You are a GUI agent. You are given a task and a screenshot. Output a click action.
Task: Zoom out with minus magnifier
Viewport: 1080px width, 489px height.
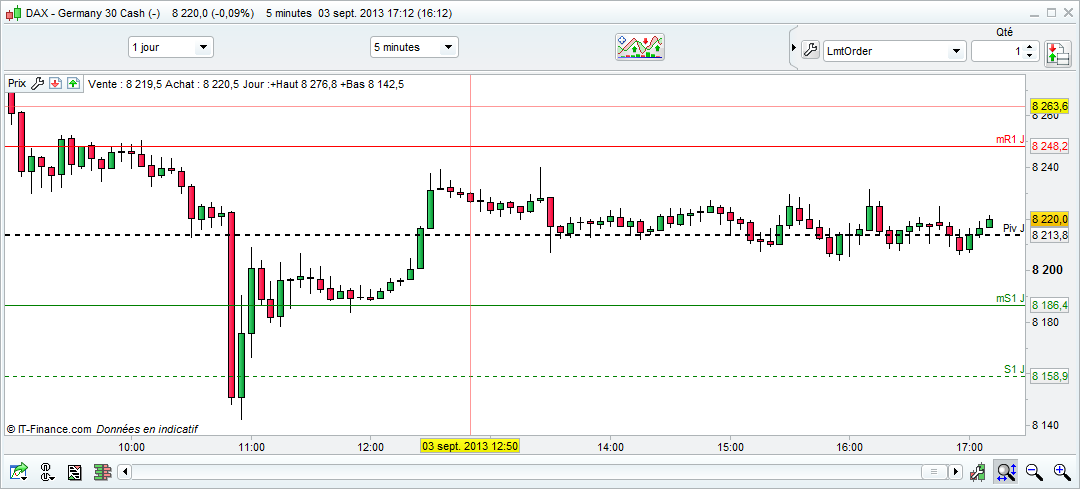1034,472
